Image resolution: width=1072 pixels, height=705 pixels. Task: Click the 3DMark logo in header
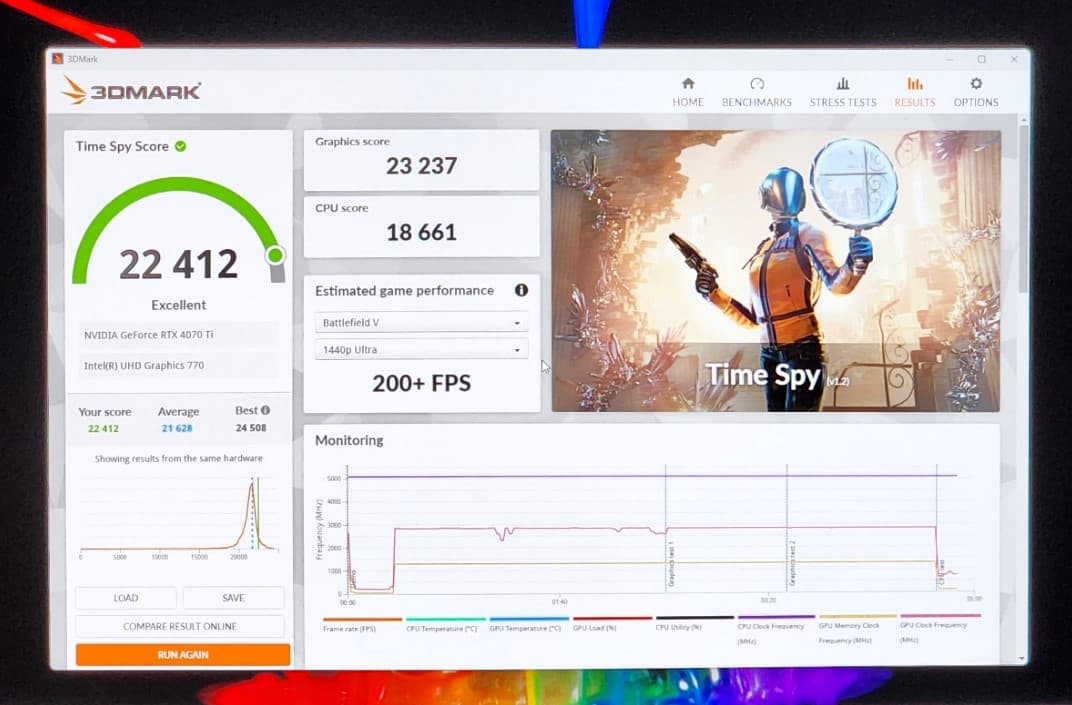[131, 90]
